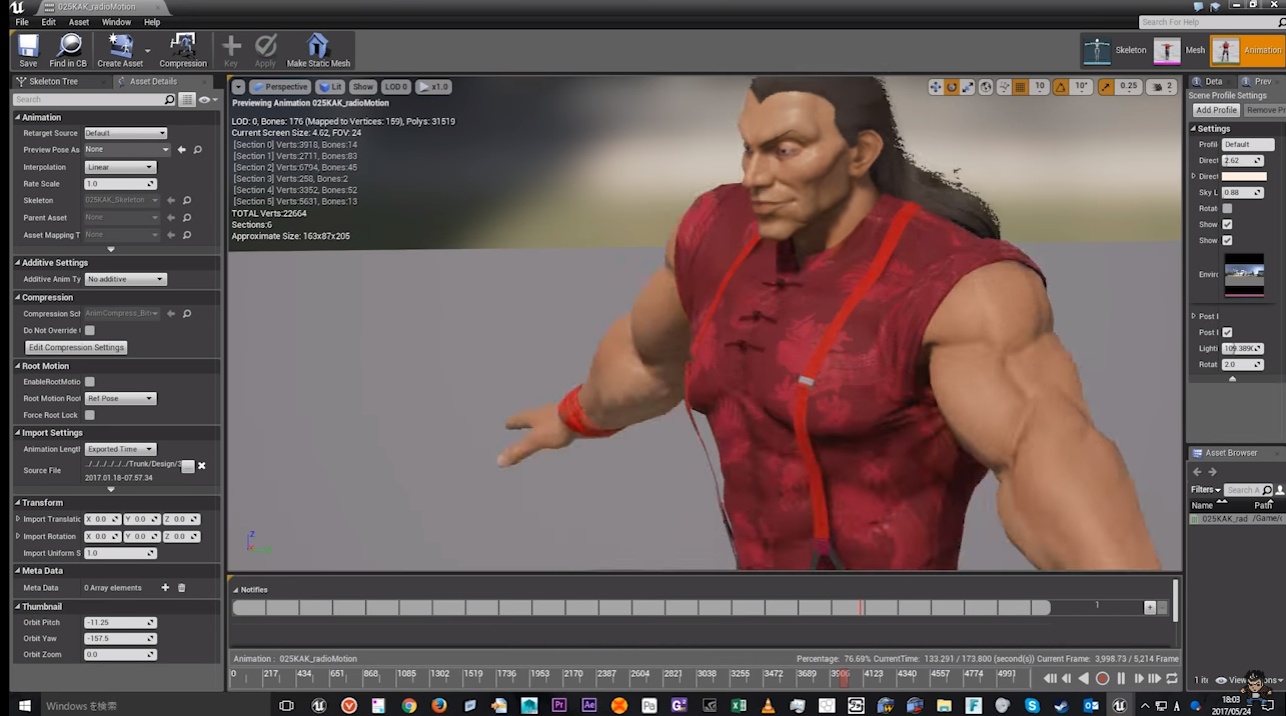The image size is (1286, 716).
Task: Click Find in CB toolbar icon
Action: (68, 50)
